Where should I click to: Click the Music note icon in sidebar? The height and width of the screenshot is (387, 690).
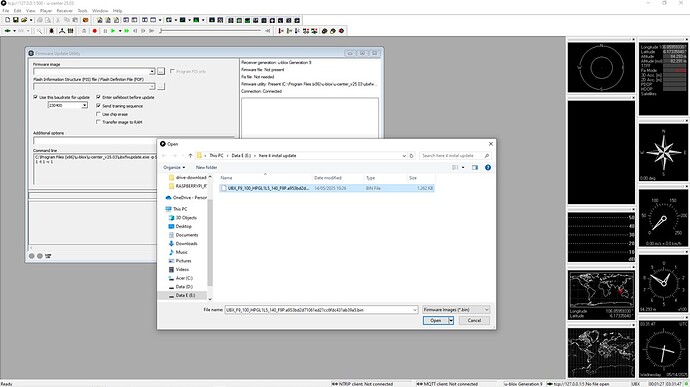(171, 252)
